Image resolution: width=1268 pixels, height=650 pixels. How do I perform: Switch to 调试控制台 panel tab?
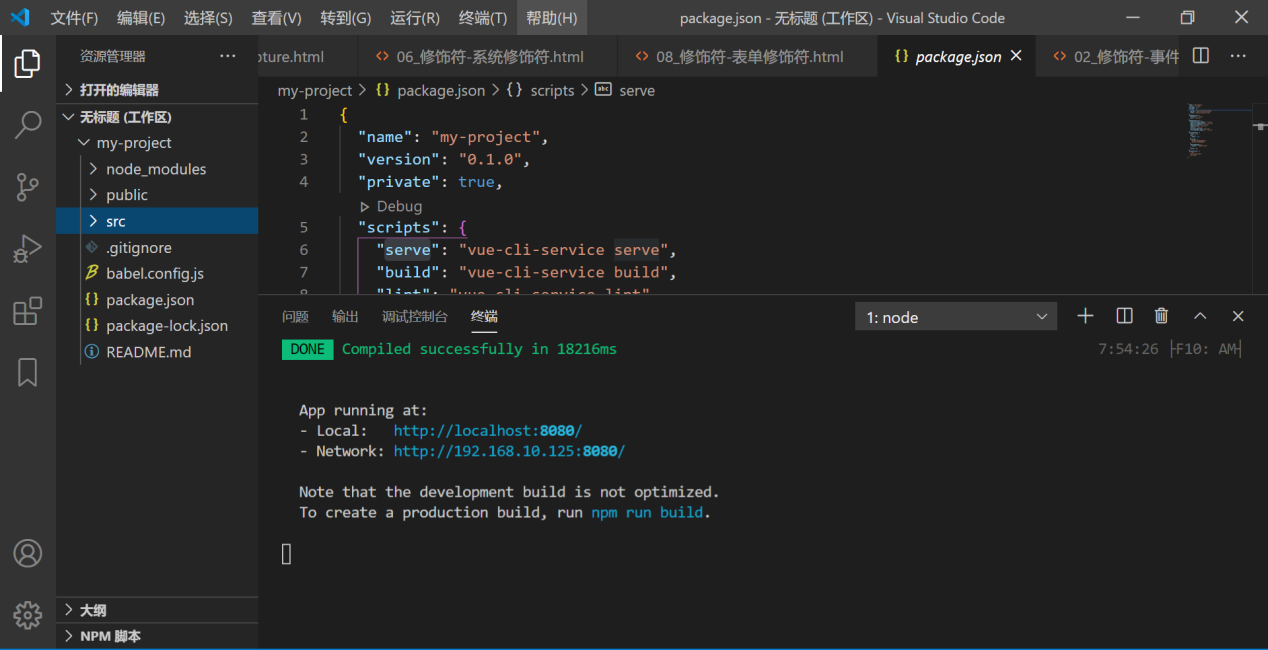415,316
